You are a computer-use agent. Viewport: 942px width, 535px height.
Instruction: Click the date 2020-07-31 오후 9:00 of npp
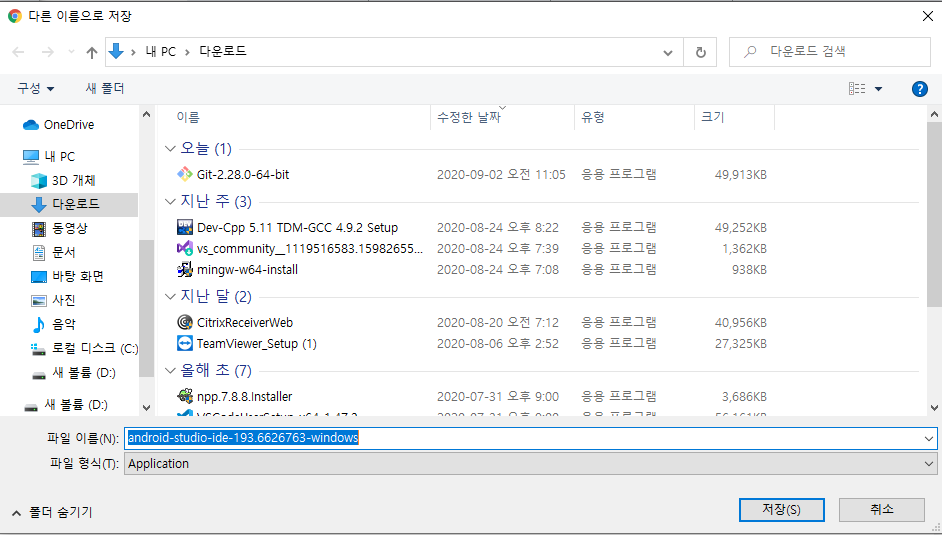tap(497, 396)
